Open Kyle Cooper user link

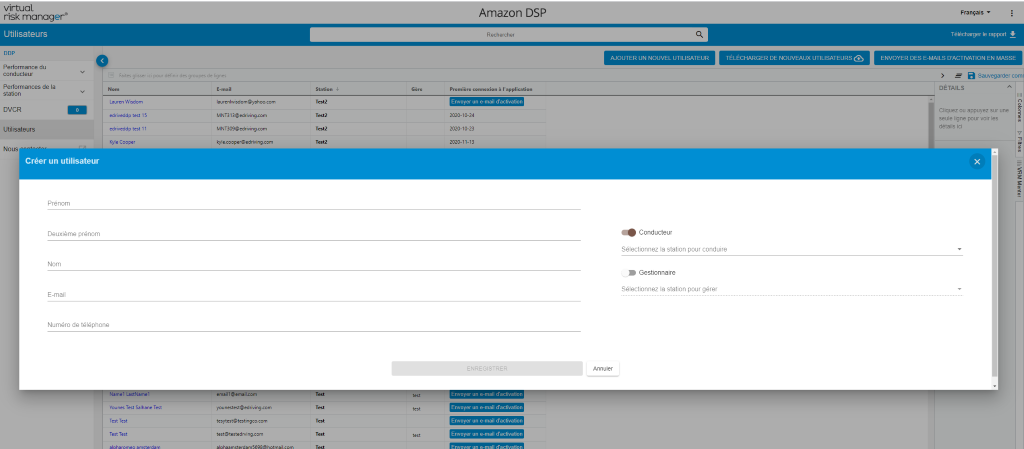[122, 142]
